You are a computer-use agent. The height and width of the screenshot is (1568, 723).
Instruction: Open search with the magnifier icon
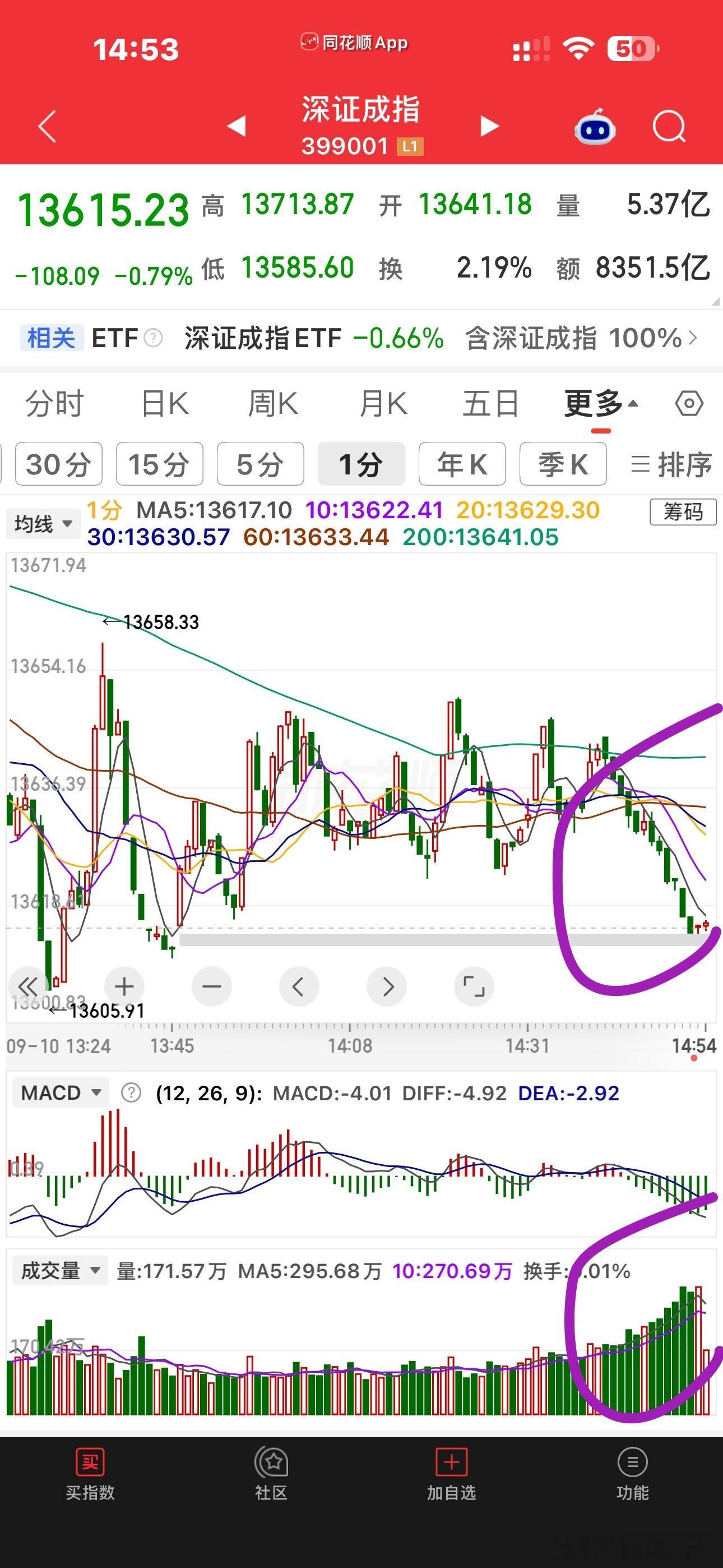[669, 127]
